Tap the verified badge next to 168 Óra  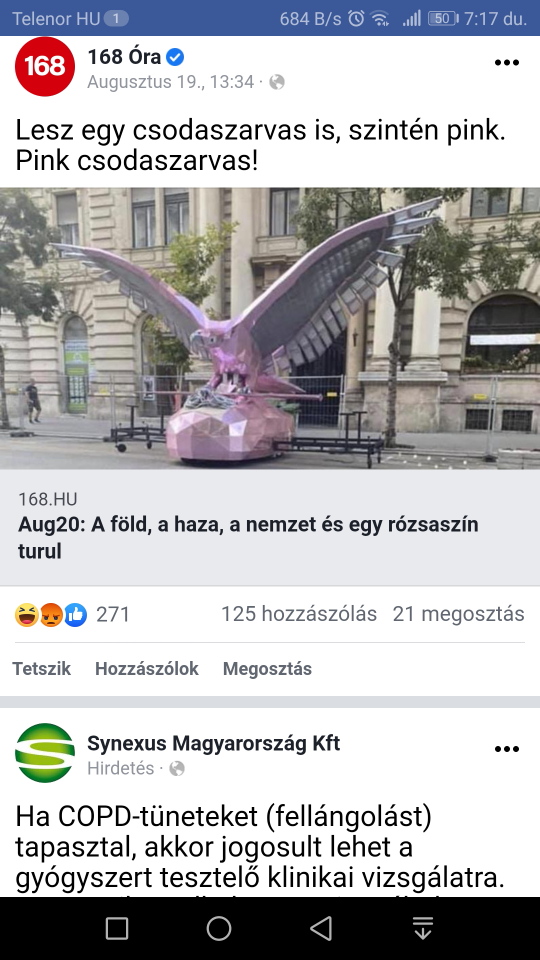coord(175,58)
